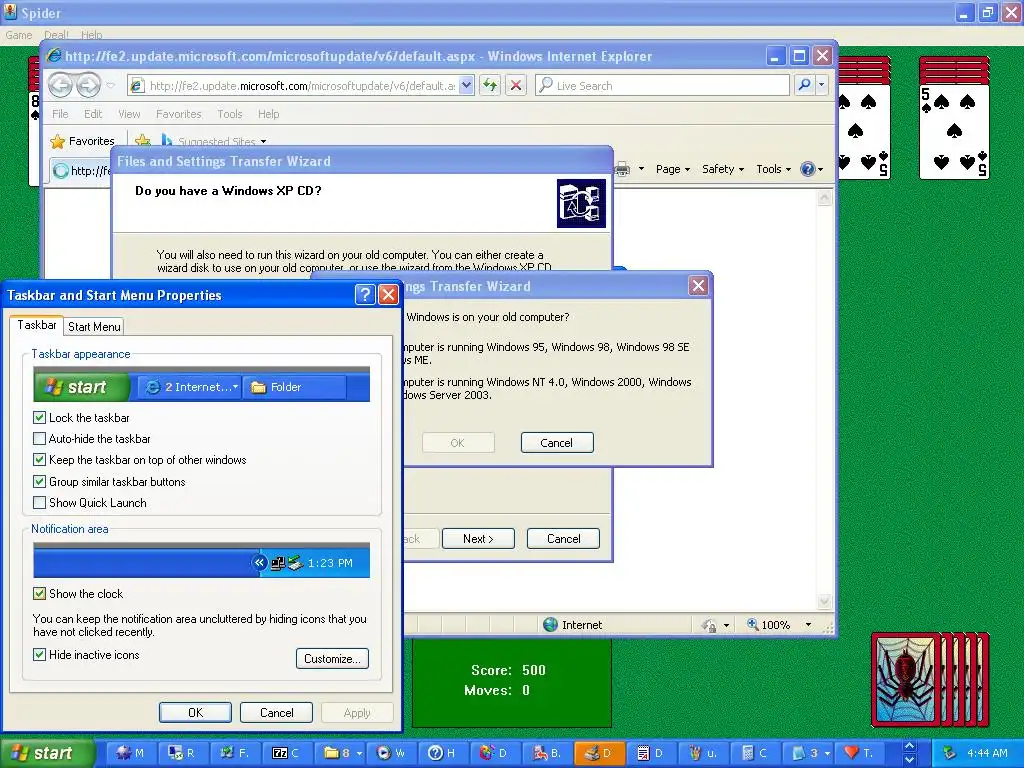Open the taskbar item labeled M
Screen dimensions: 1024x768
click(130, 753)
